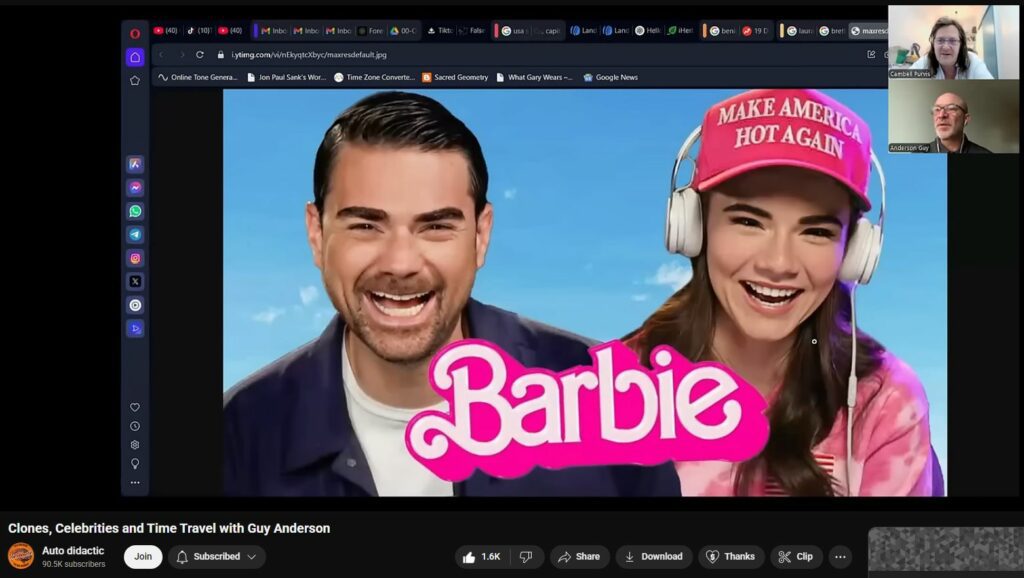Click the Join membership button

[143, 556]
